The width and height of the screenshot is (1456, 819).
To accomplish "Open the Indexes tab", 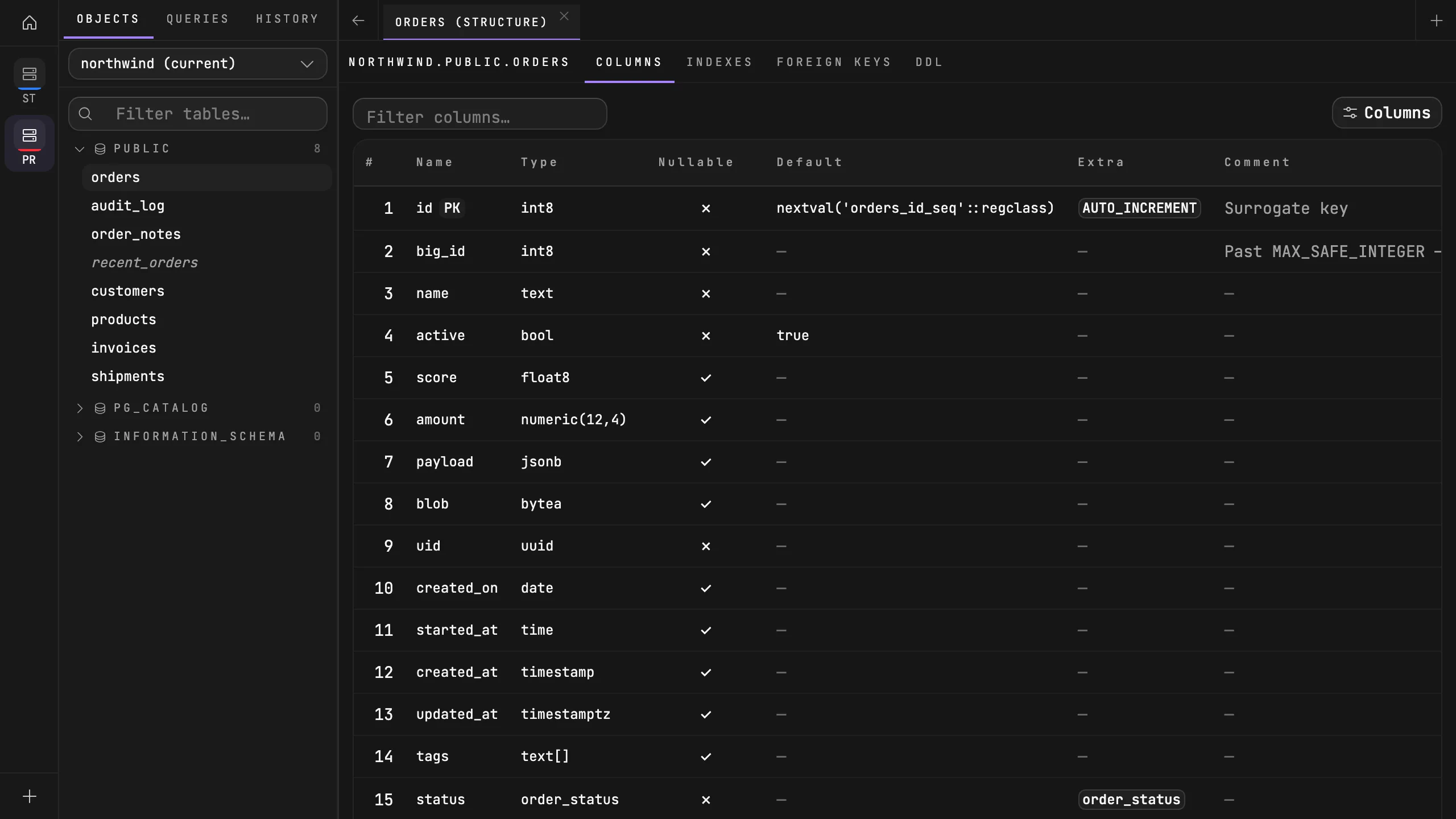I will pos(719,62).
